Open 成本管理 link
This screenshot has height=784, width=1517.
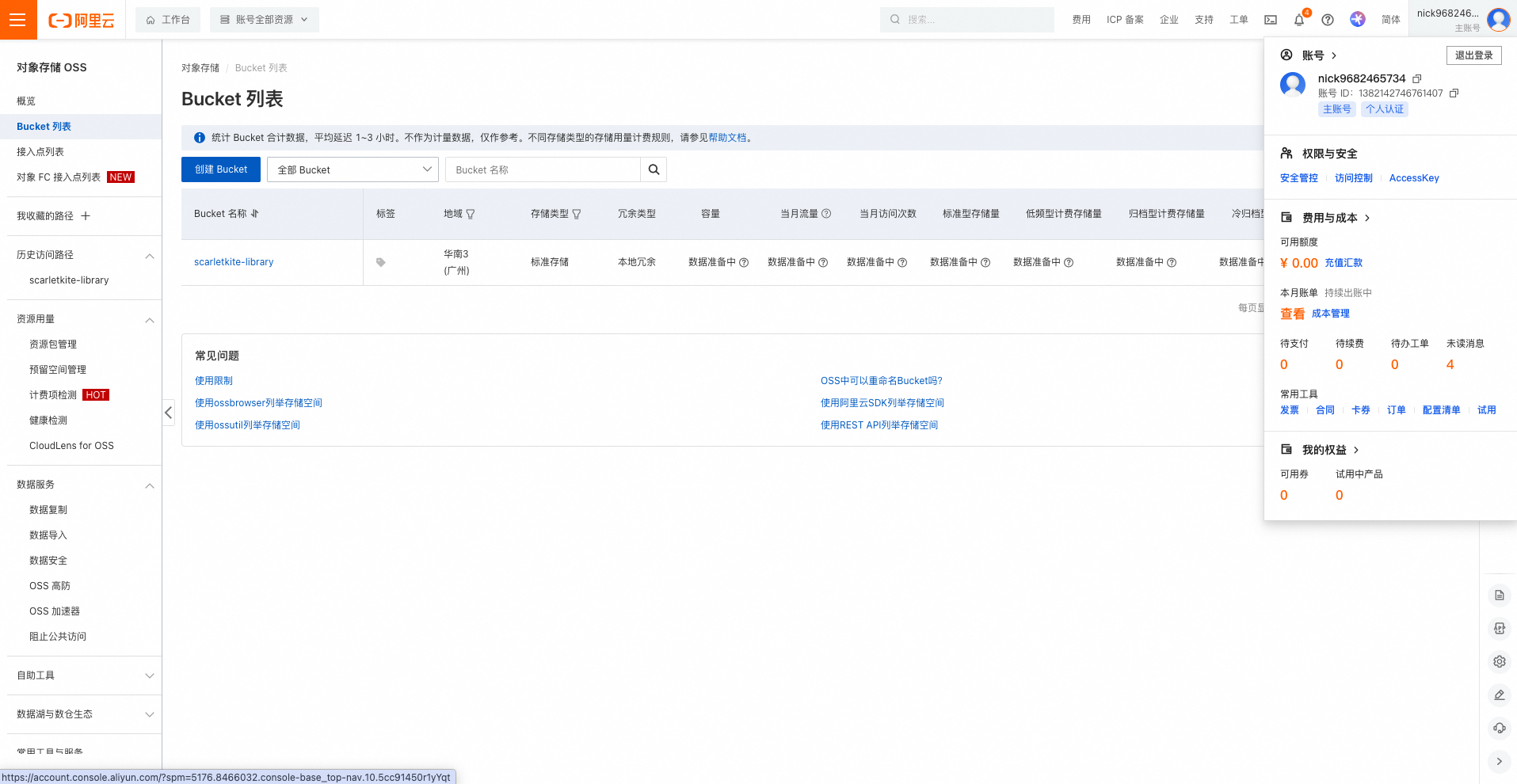pos(1331,314)
